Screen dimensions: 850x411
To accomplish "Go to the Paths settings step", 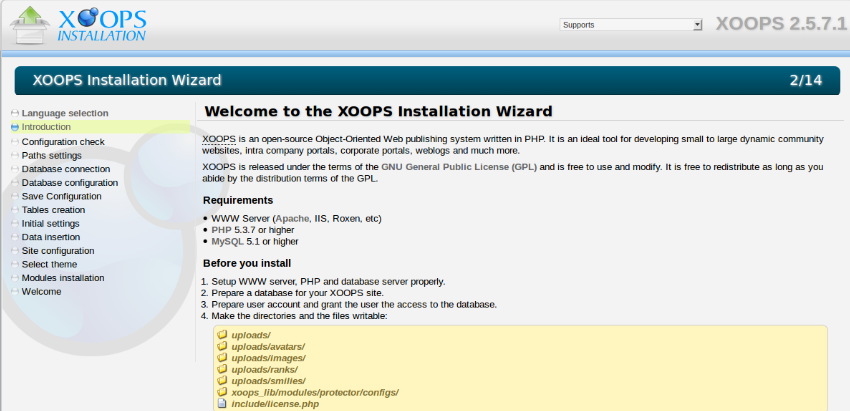I will [x=51, y=156].
